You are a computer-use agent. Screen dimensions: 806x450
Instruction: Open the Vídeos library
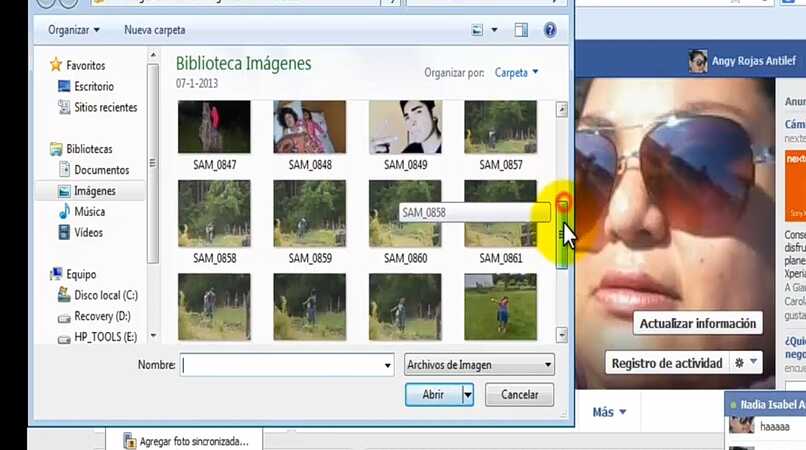88,233
